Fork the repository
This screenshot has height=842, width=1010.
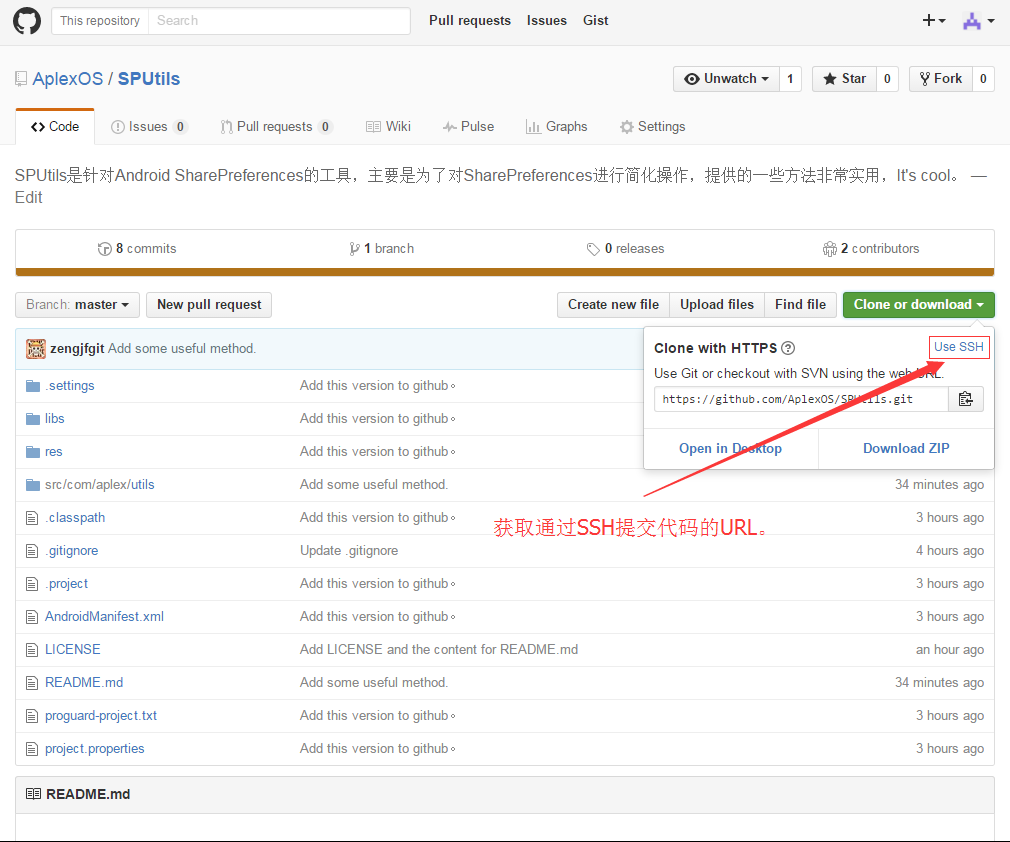click(940, 79)
